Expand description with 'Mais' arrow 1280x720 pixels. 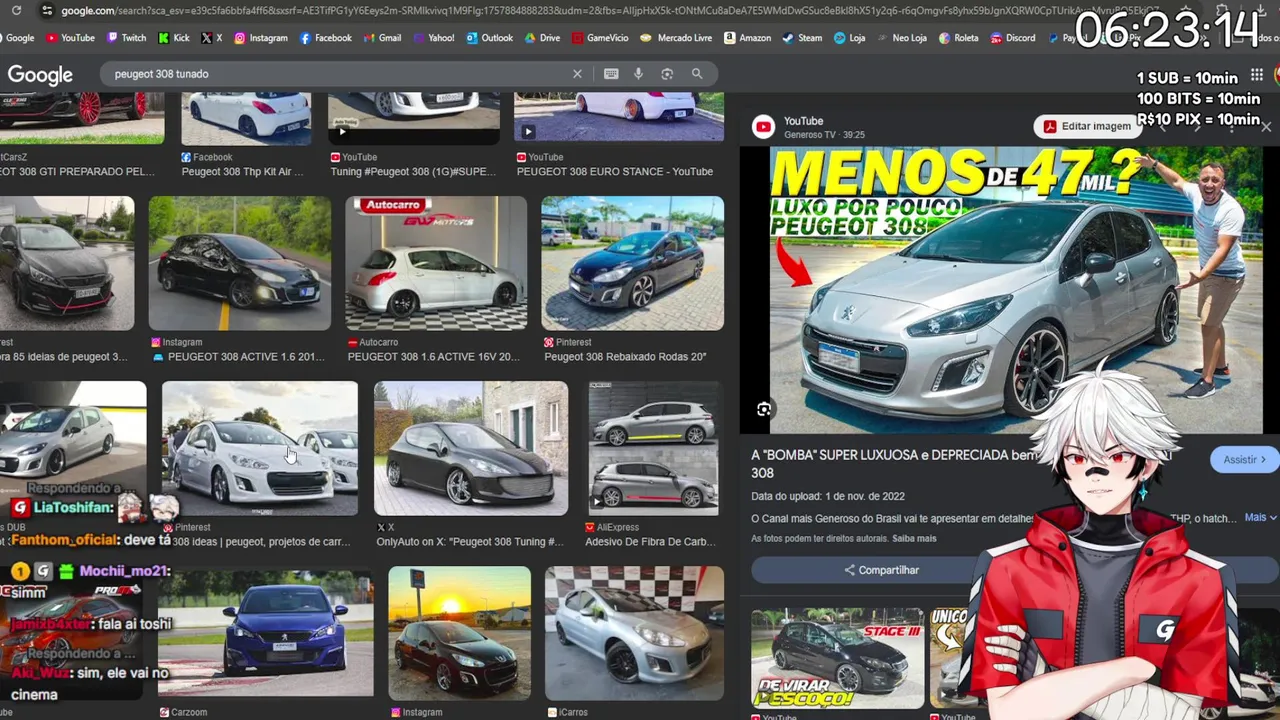[x=1260, y=518]
